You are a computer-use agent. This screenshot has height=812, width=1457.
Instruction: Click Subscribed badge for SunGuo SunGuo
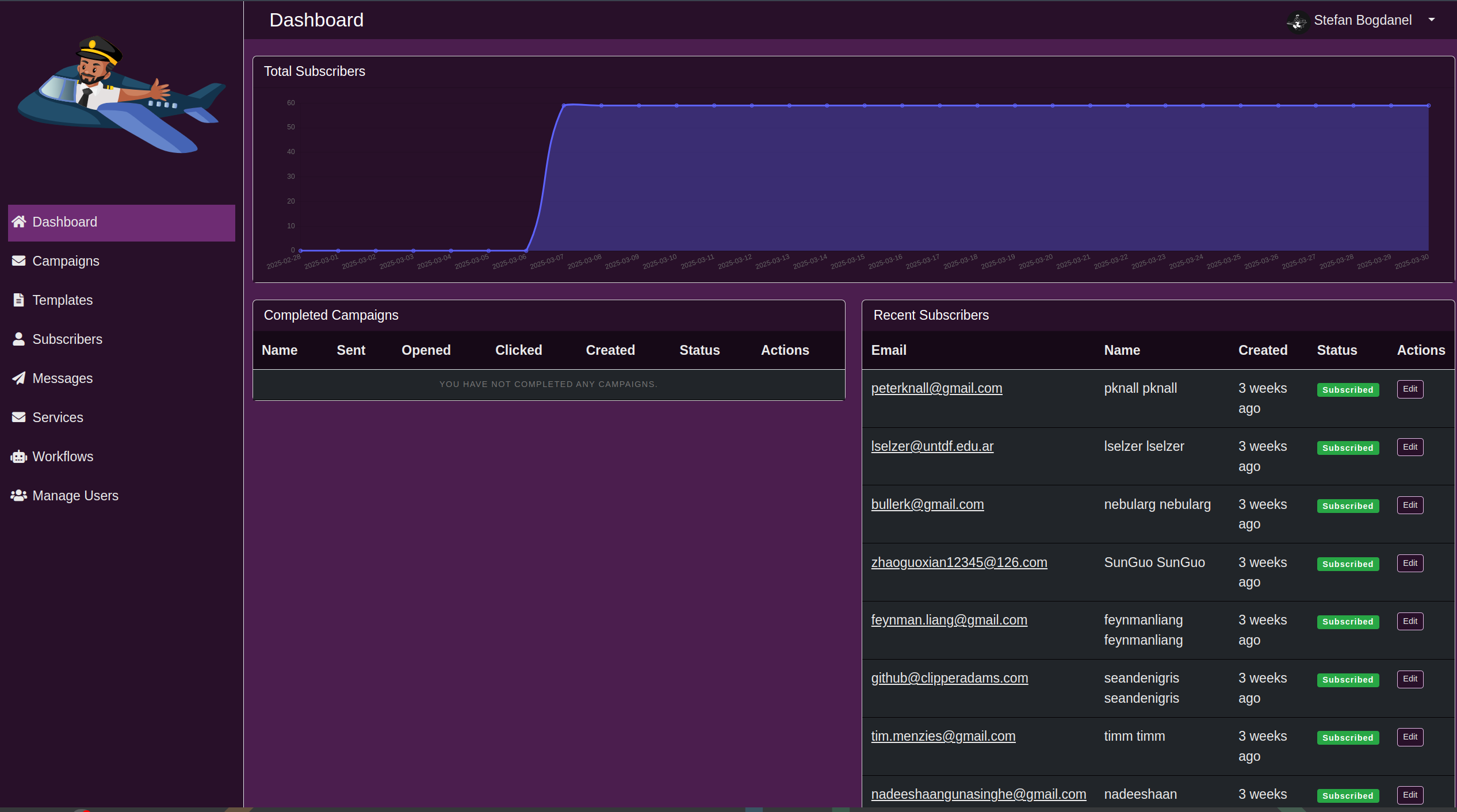pyautogui.click(x=1348, y=564)
